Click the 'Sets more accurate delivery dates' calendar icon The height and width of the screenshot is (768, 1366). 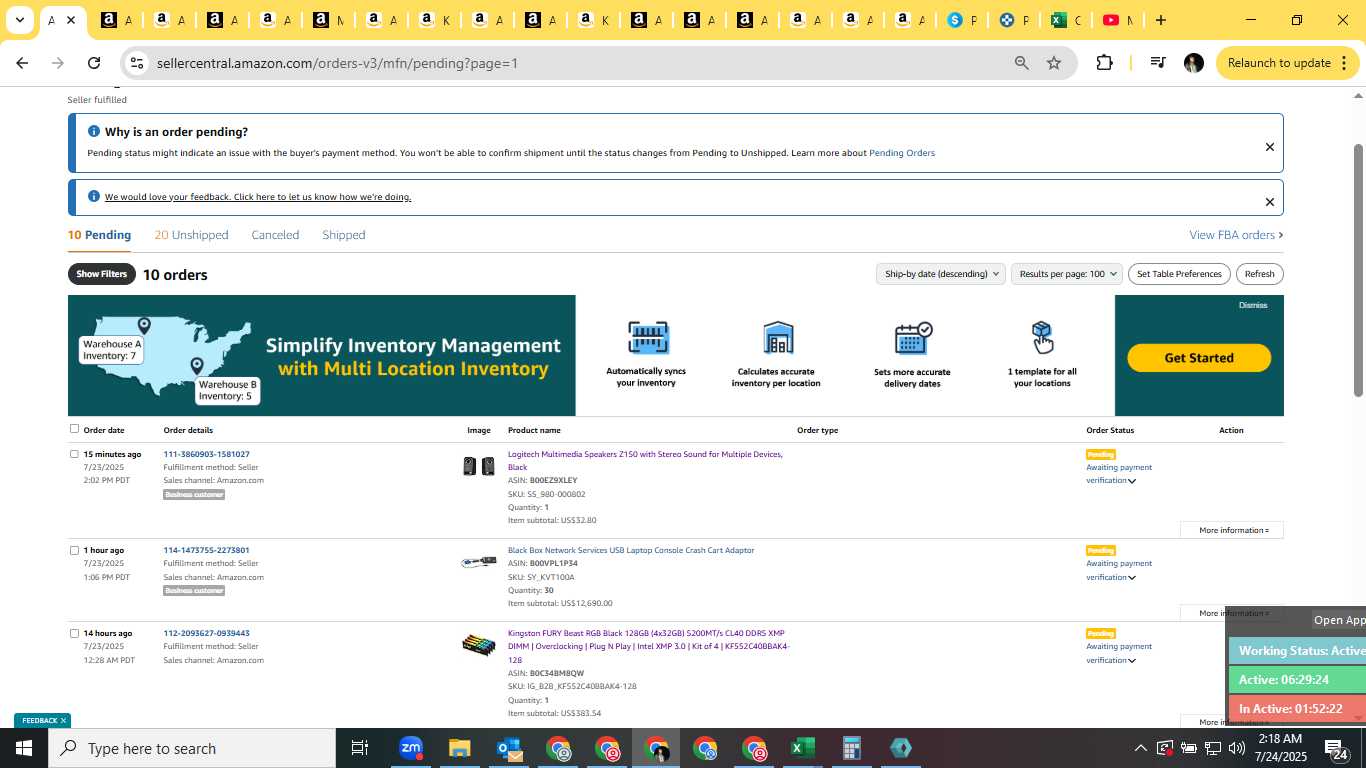pos(912,338)
